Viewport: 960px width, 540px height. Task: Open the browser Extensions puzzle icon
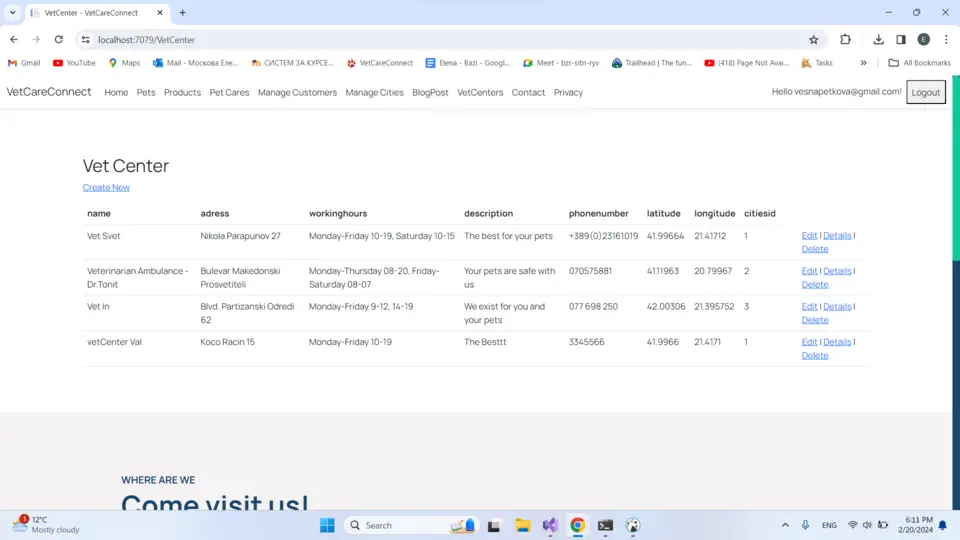[845, 40]
